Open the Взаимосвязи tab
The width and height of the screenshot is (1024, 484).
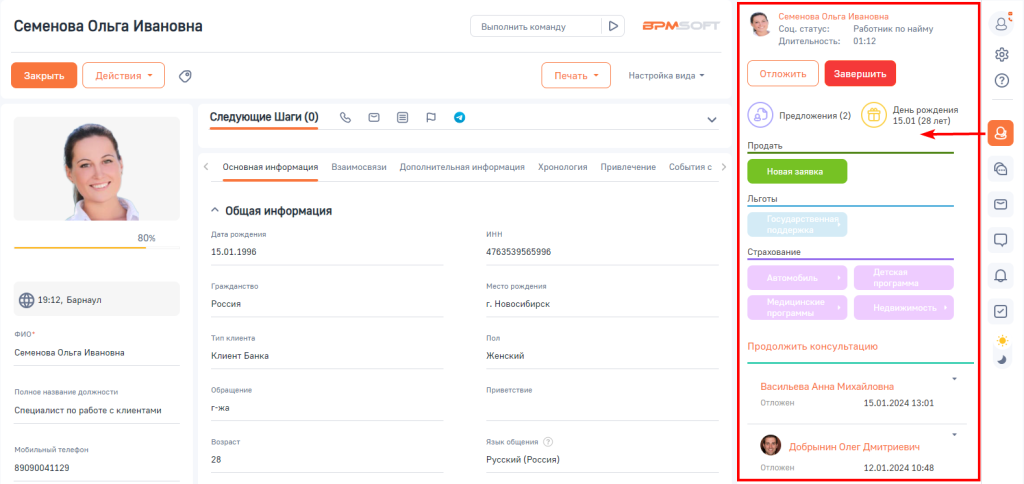coord(358,167)
